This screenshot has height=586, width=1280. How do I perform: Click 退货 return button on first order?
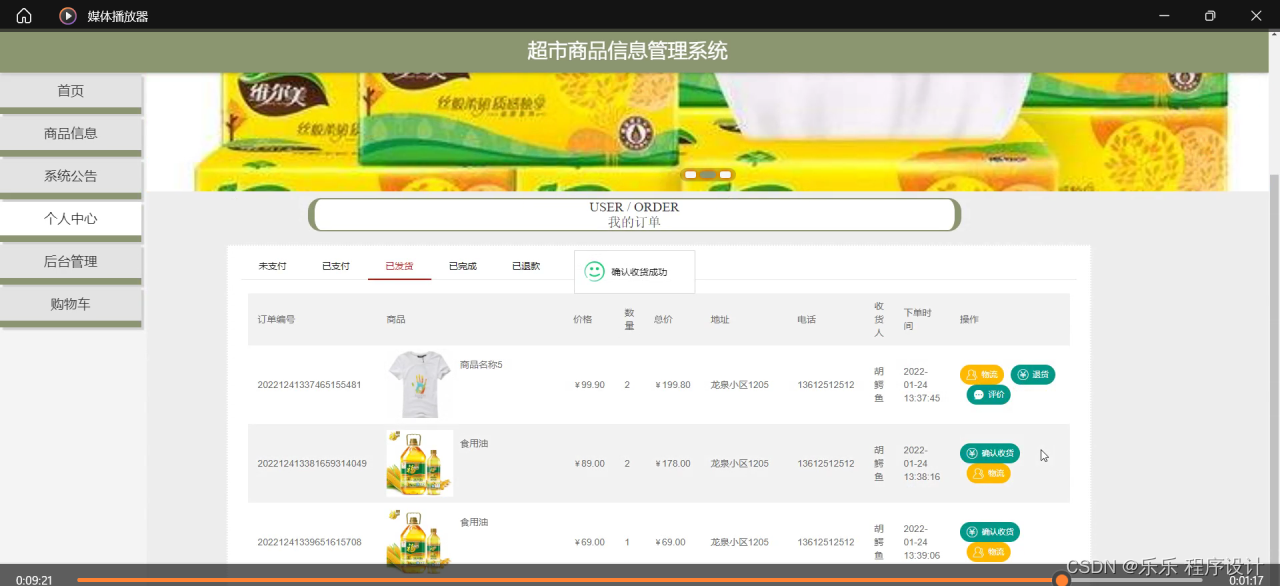click(1033, 374)
